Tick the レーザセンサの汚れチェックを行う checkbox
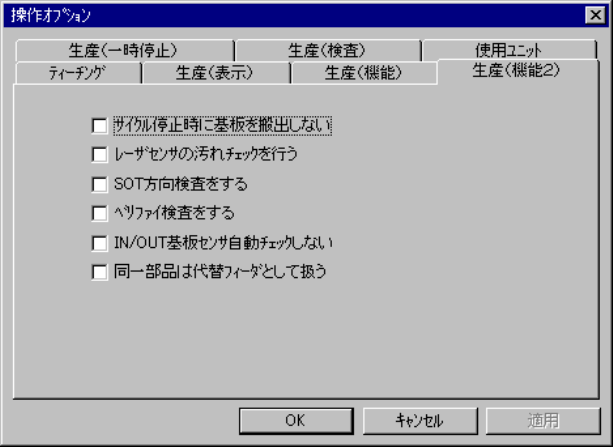The width and height of the screenshot is (613, 447). click(x=100, y=154)
